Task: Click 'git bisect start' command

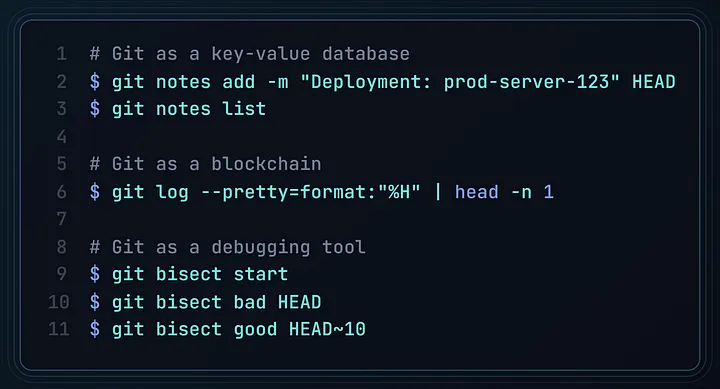Action: [200, 274]
